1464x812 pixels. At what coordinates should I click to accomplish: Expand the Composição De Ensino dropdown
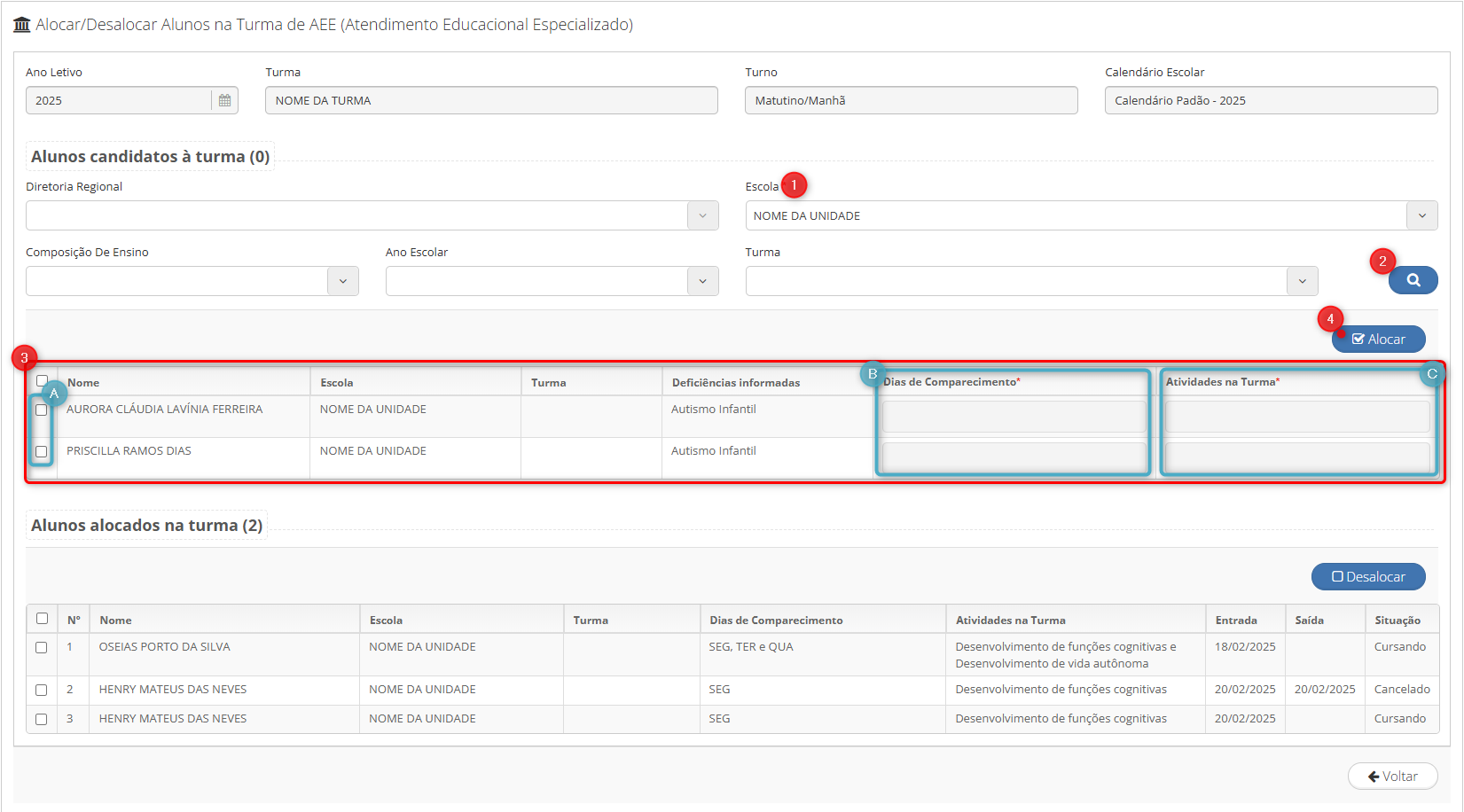coord(342,281)
